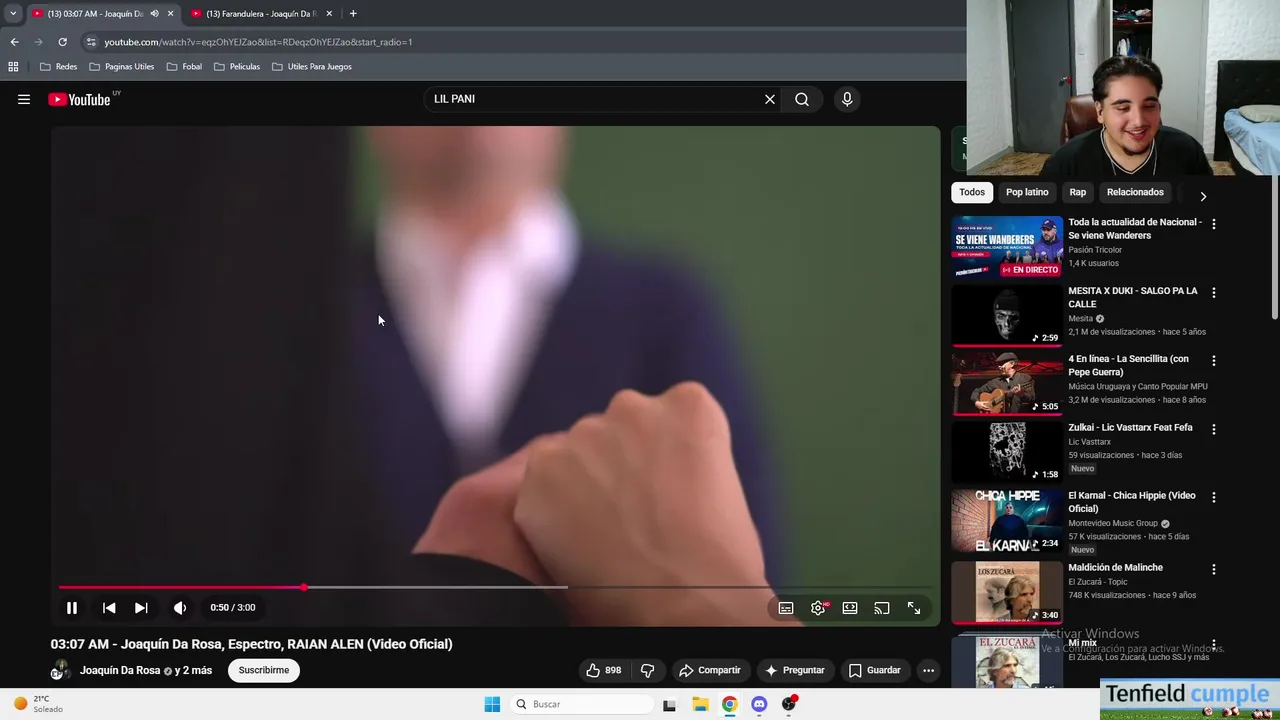1280x720 pixels.
Task: Open Joaquín Da Rosa channel avatar
Action: point(60,670)
